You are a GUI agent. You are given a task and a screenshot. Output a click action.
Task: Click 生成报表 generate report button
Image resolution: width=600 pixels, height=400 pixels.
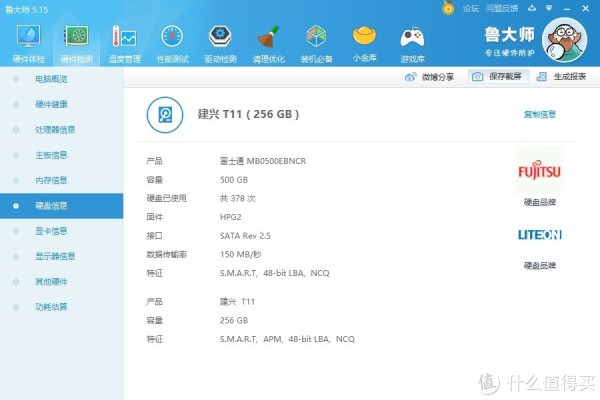click(561, 77)
